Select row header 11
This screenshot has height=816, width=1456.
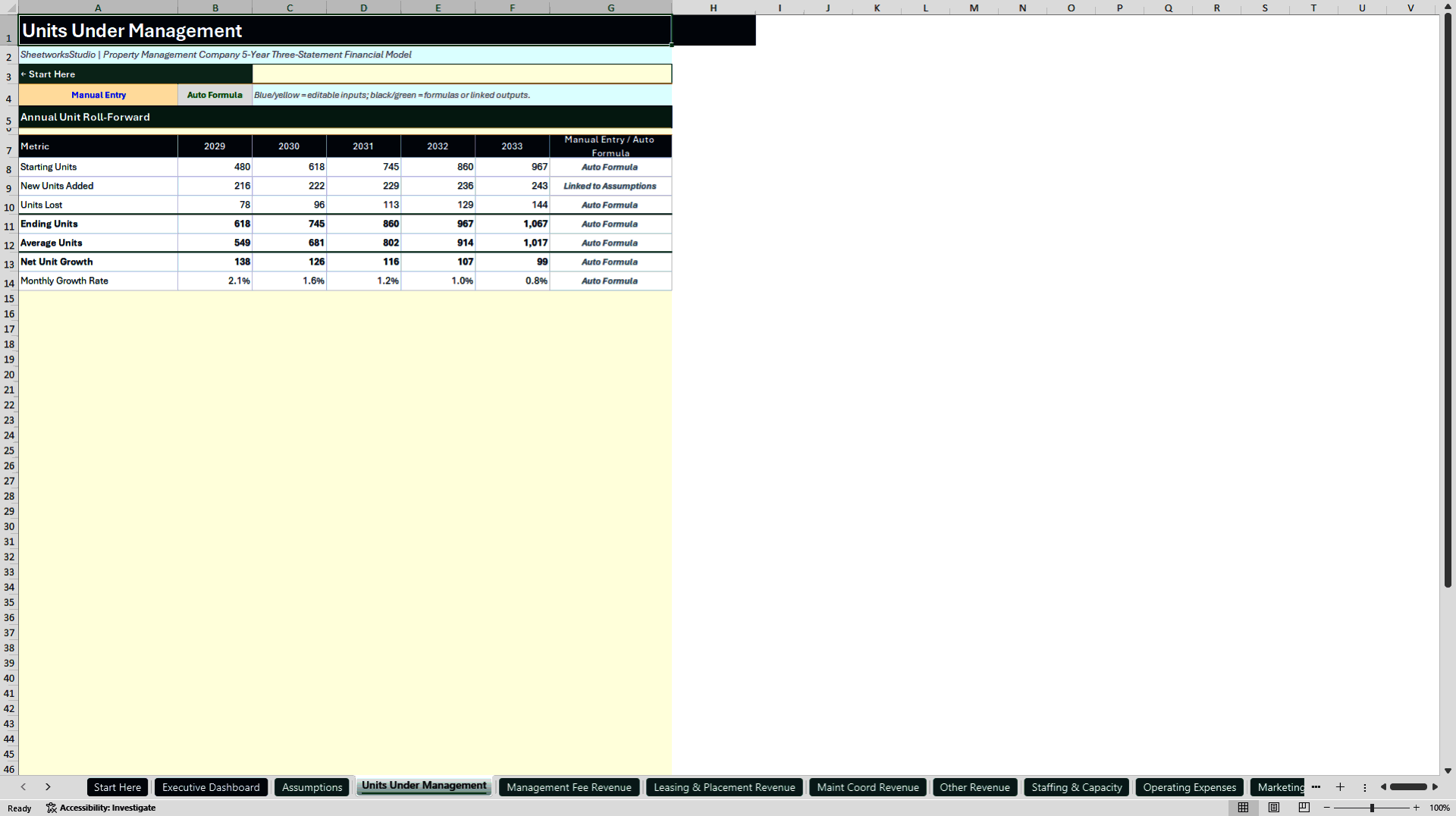(x=9, y=226)
